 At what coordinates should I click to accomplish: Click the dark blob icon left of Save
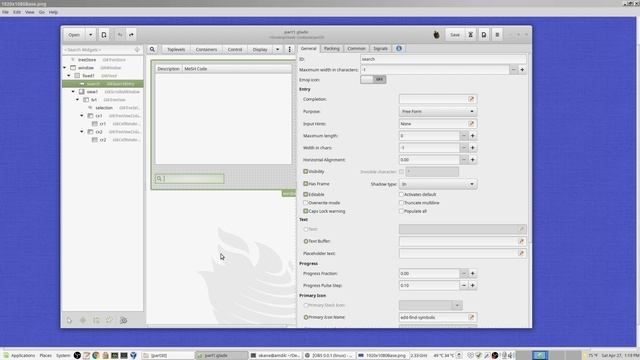pos(436,35)
